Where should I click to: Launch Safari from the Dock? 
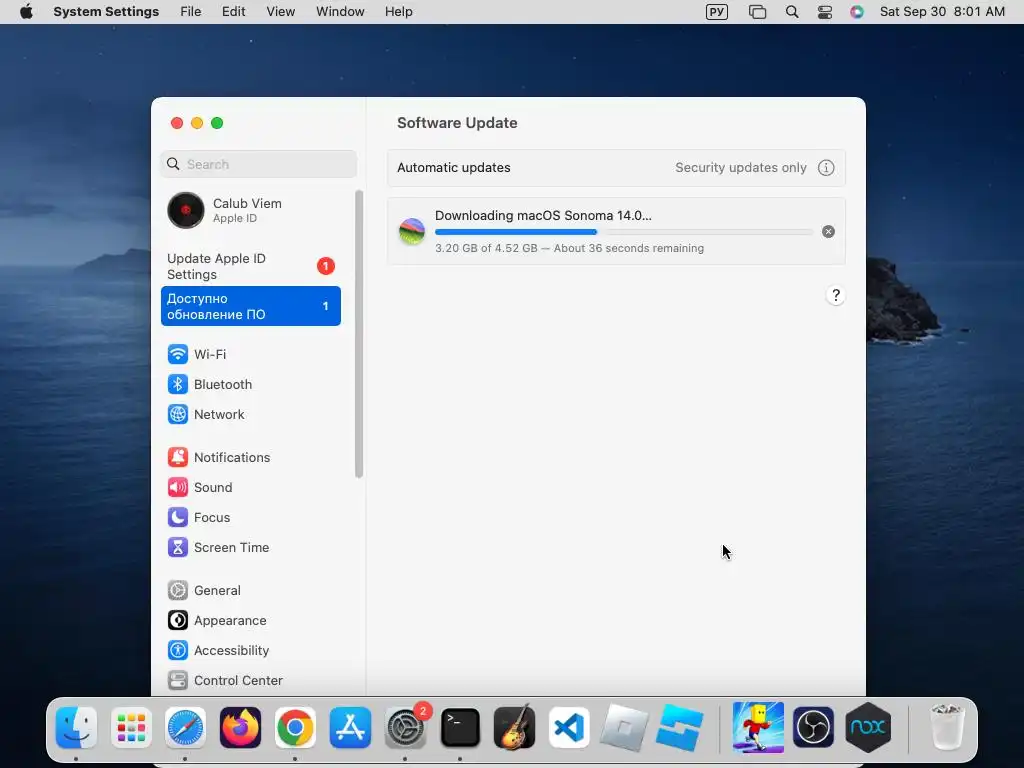coord(185,727)
